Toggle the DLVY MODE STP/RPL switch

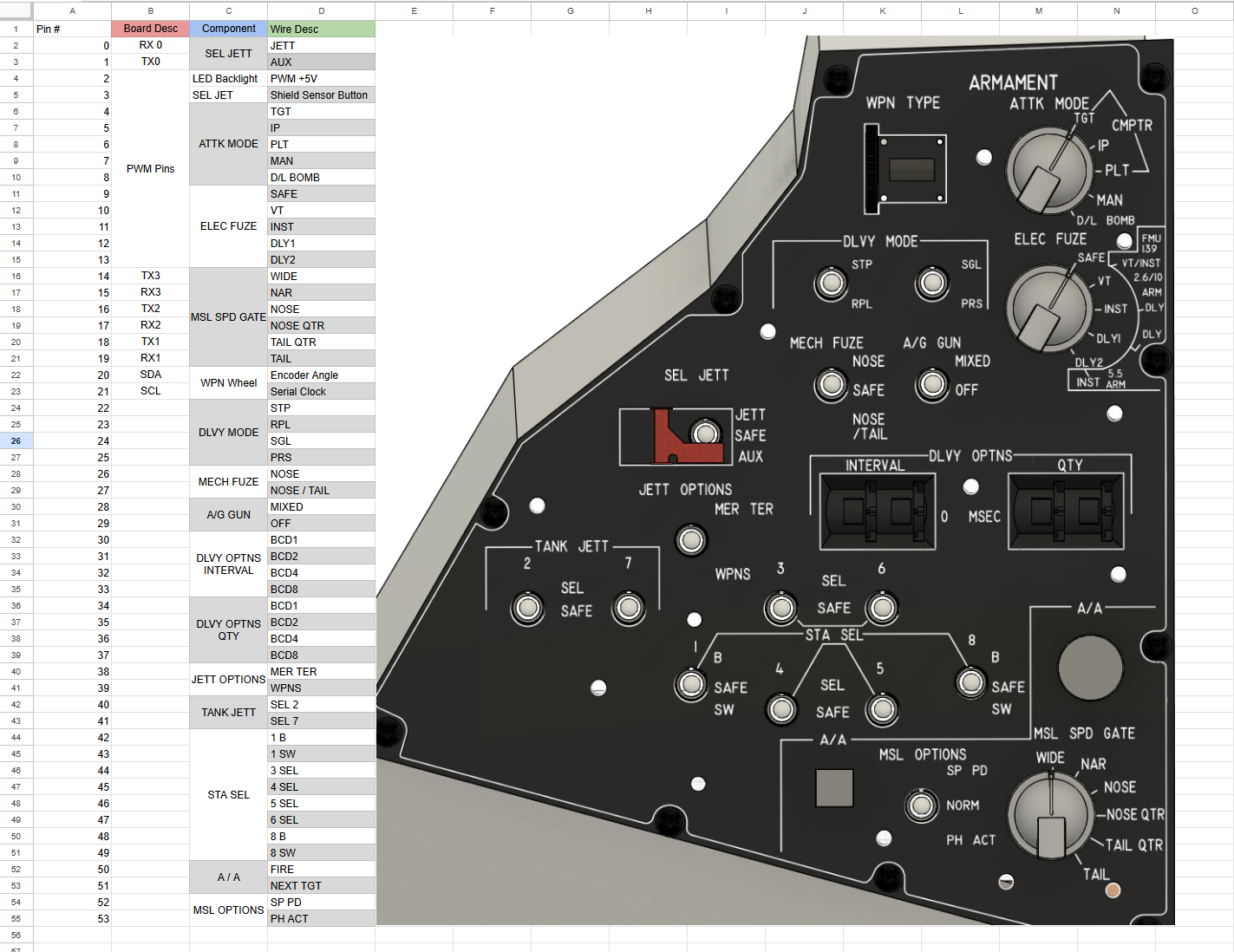pyautogui.click(x=831, y=283)
